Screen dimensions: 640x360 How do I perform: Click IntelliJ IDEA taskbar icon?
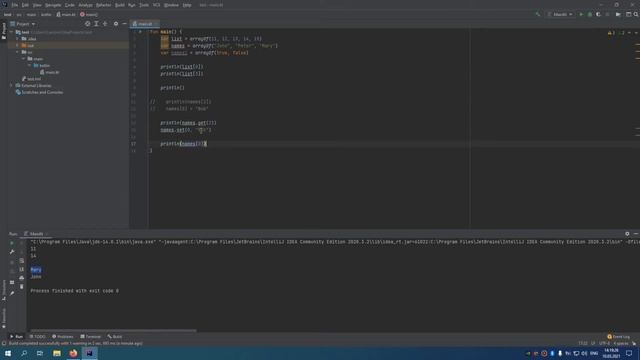coord(89,353)
